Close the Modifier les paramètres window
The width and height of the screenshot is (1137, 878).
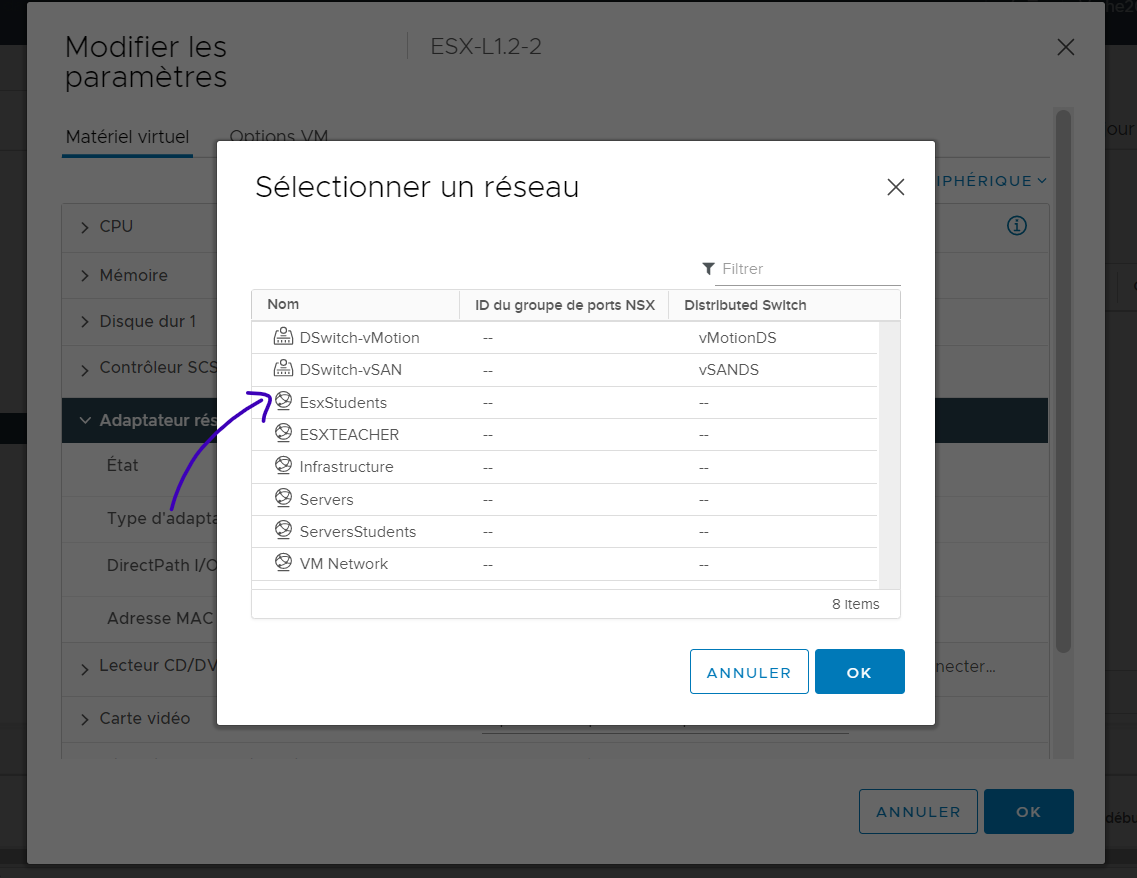point(1065,47)
